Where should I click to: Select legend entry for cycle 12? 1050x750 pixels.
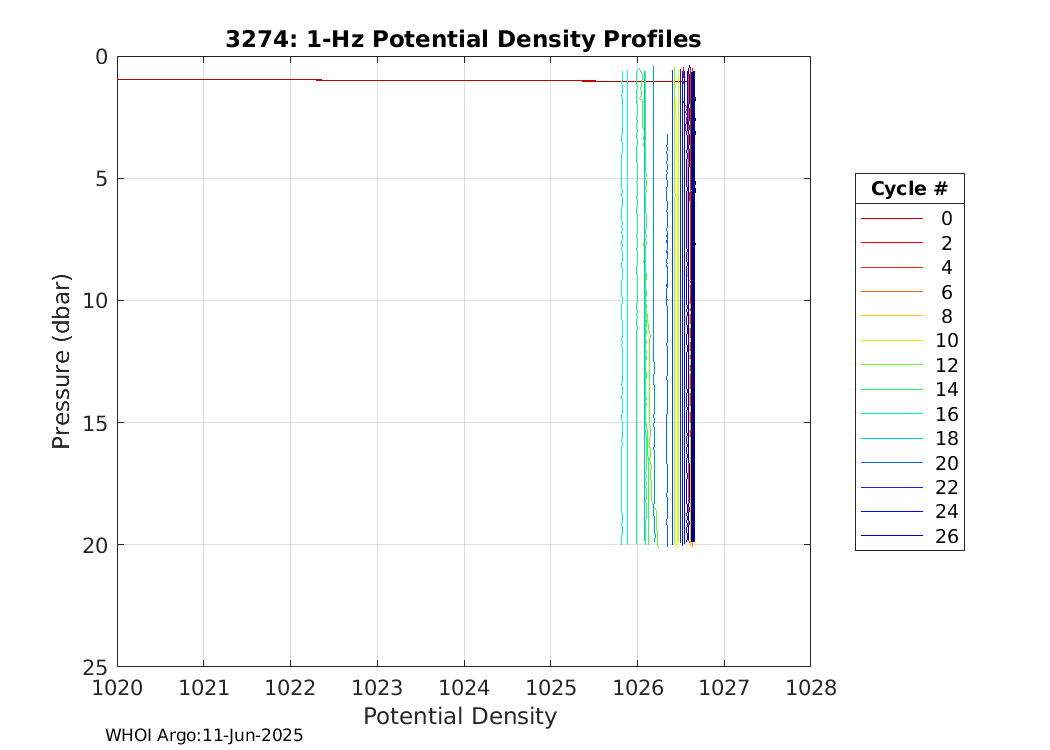[909, 365]
